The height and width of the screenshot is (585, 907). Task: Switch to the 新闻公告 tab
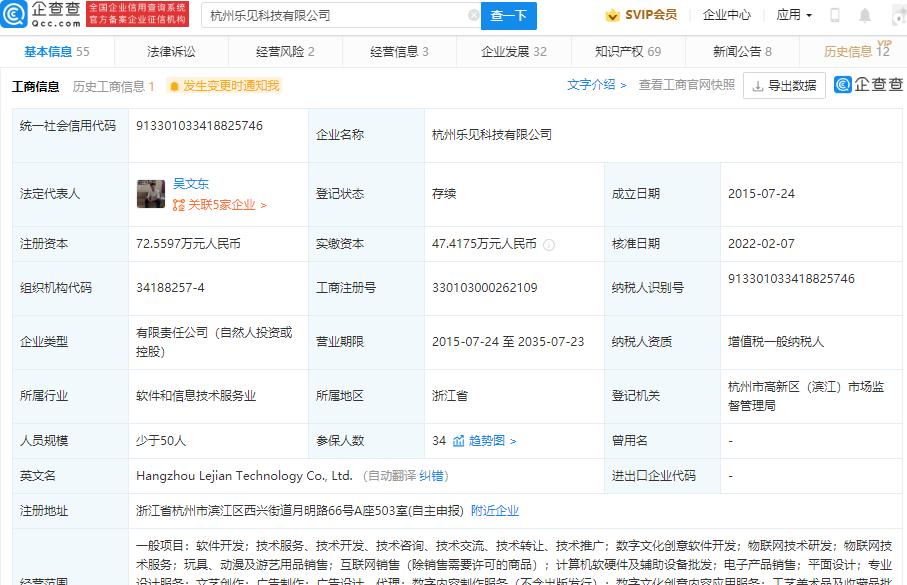pyautogui.click(x=742, y=51)
